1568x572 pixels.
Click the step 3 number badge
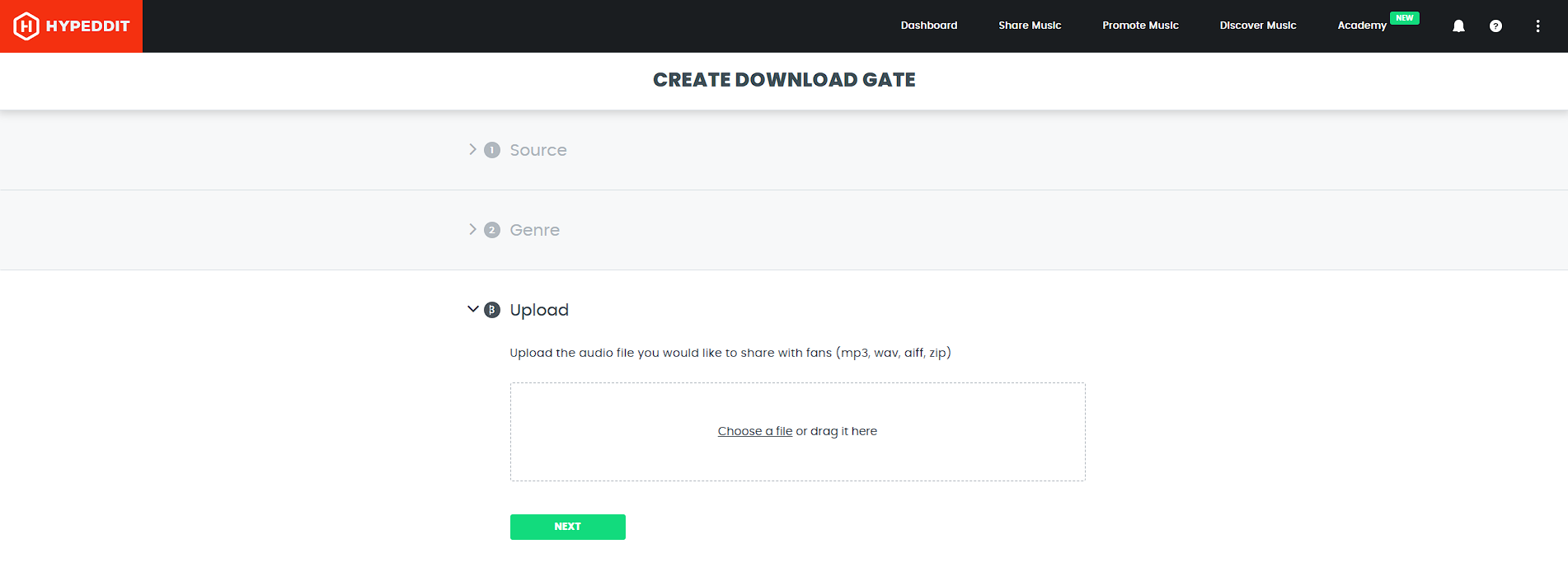coord(492,310)
